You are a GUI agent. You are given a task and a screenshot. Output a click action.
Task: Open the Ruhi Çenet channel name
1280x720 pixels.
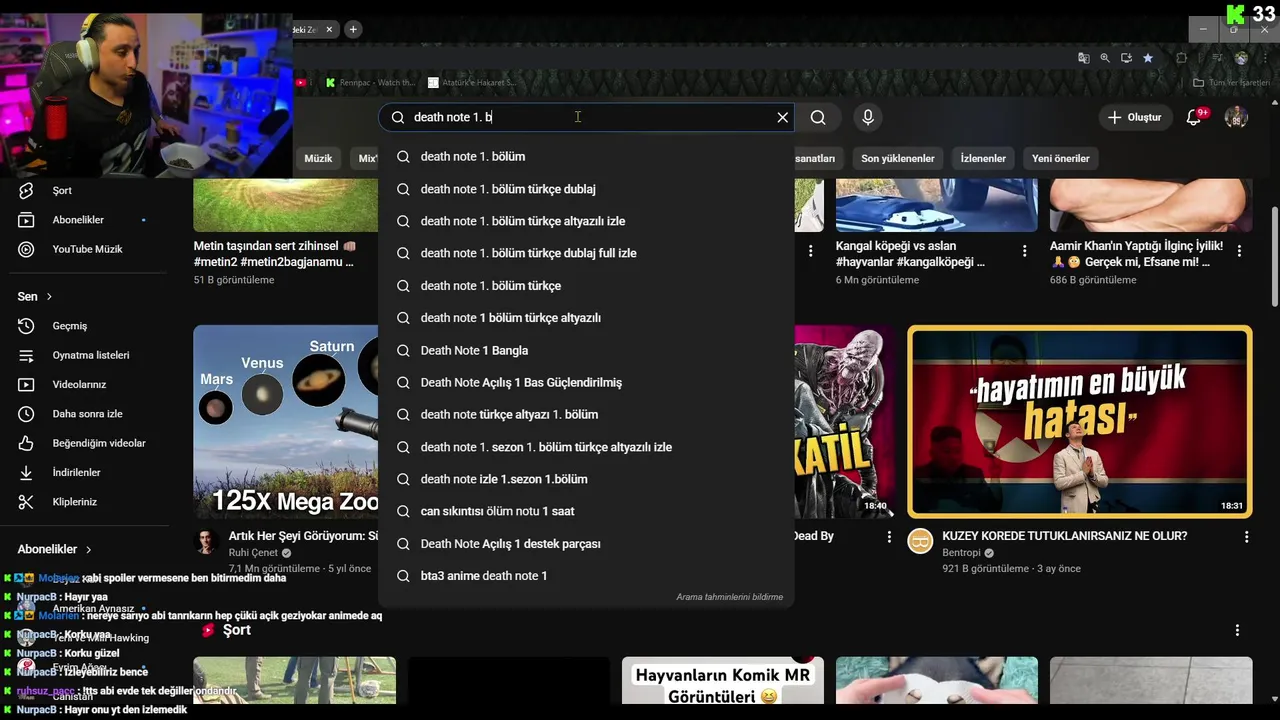coord(253,552)
